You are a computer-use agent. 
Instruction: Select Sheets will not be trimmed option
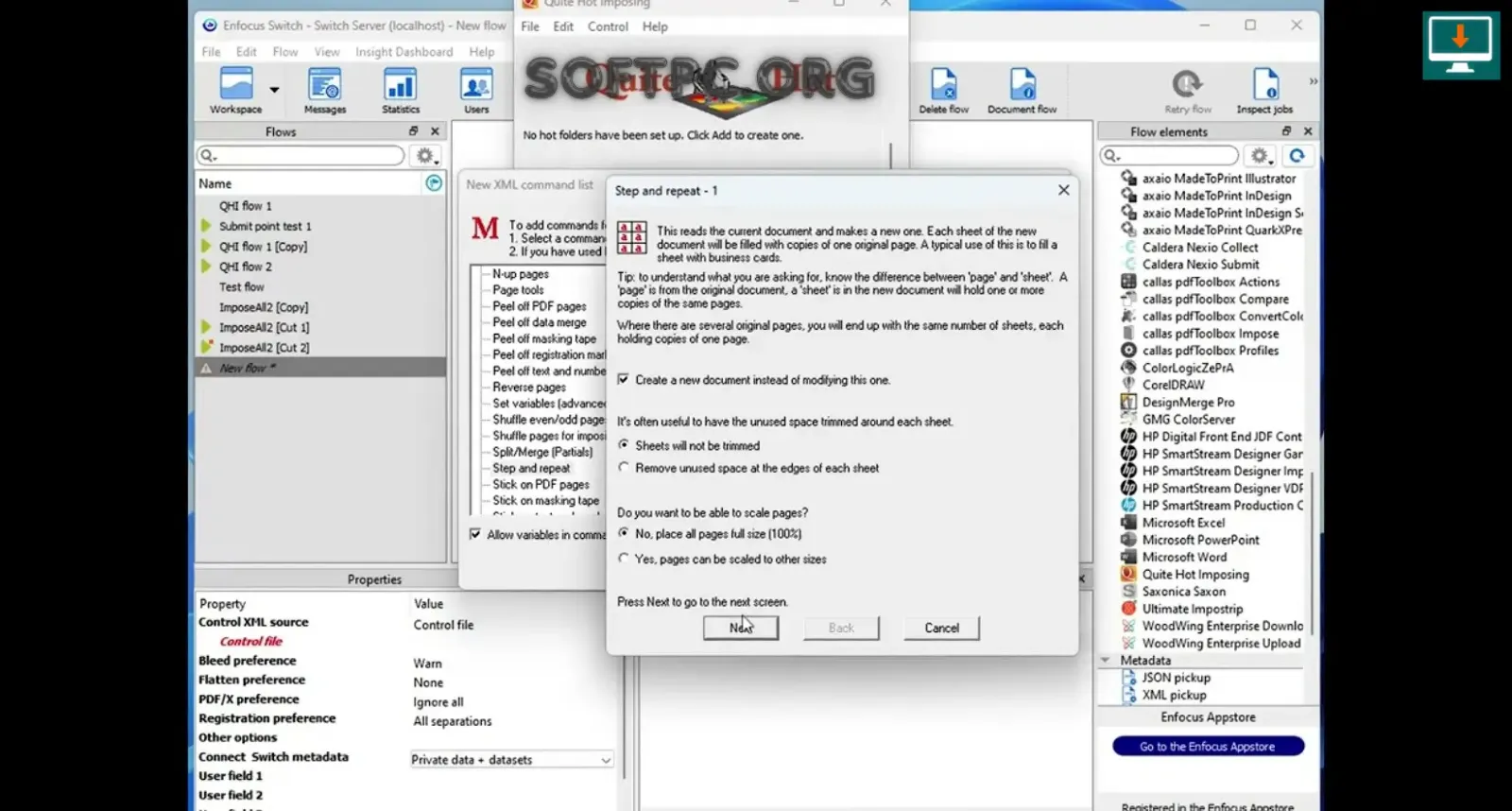coord(623,444)
